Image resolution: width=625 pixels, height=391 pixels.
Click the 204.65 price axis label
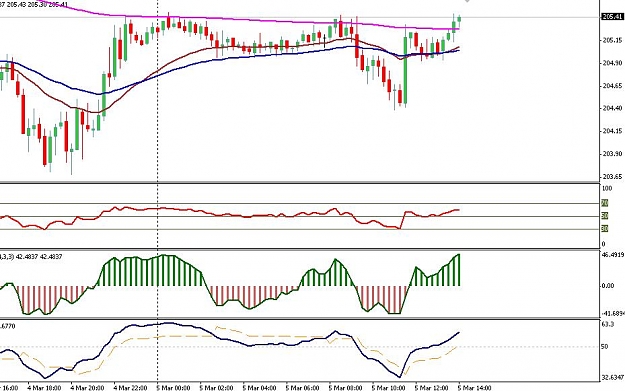pyautogui.click(x=612, y=86)
